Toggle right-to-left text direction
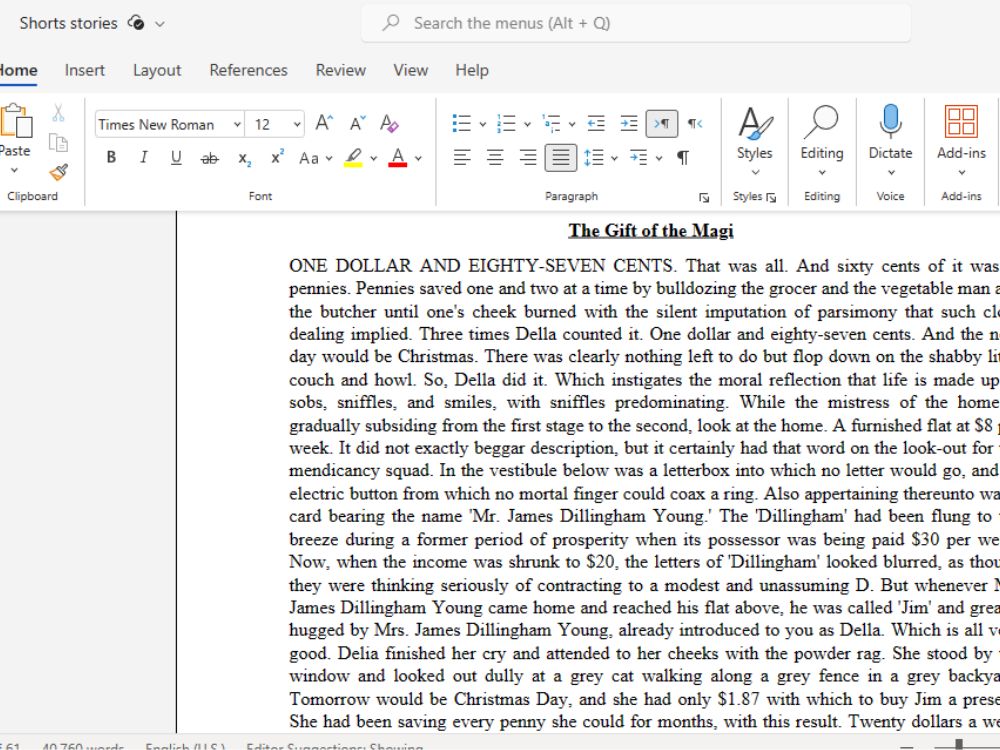Viewport: 1000px width, 750px height. click(x=695, y=123)
